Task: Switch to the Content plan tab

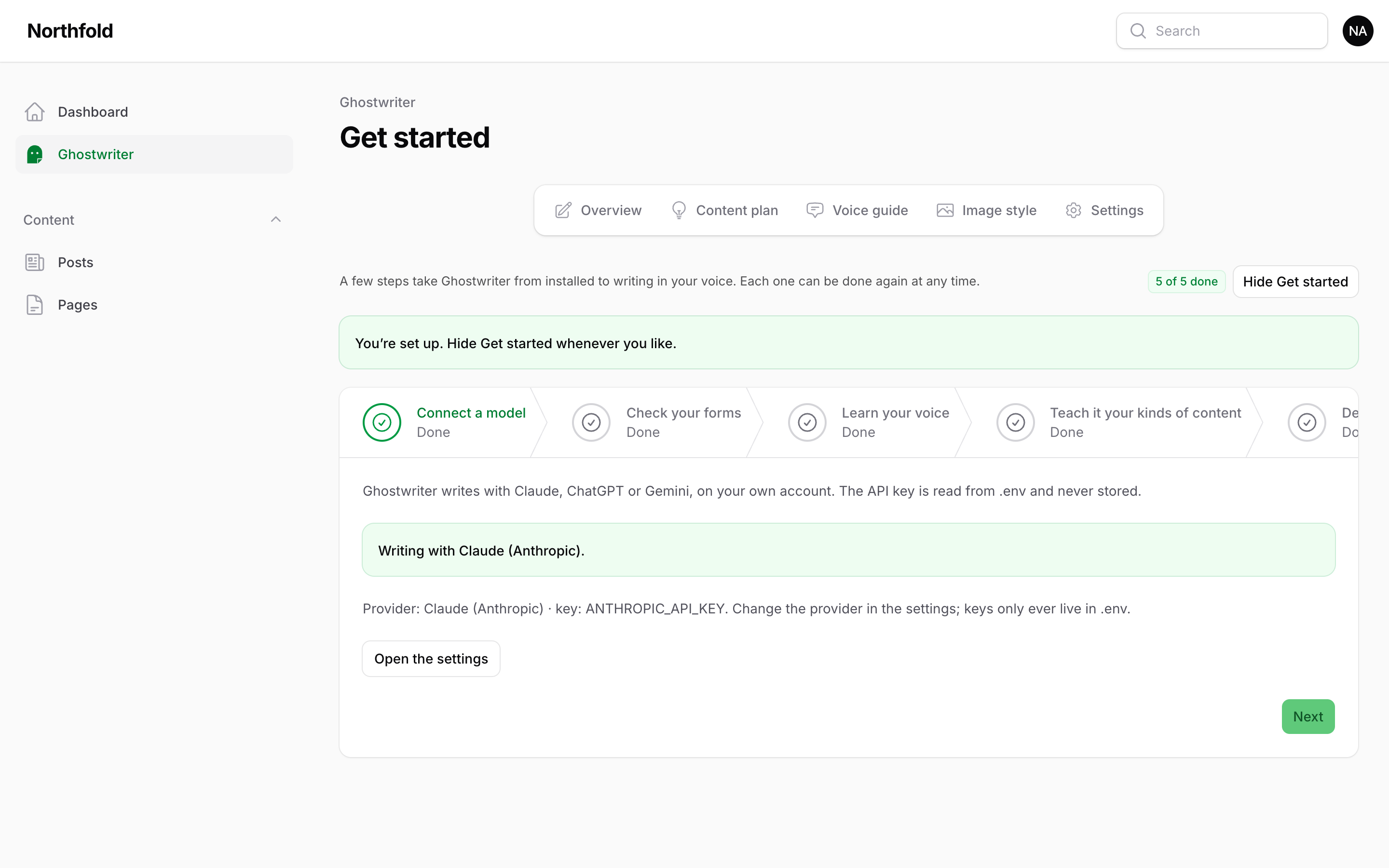Action: coord(724,210)
